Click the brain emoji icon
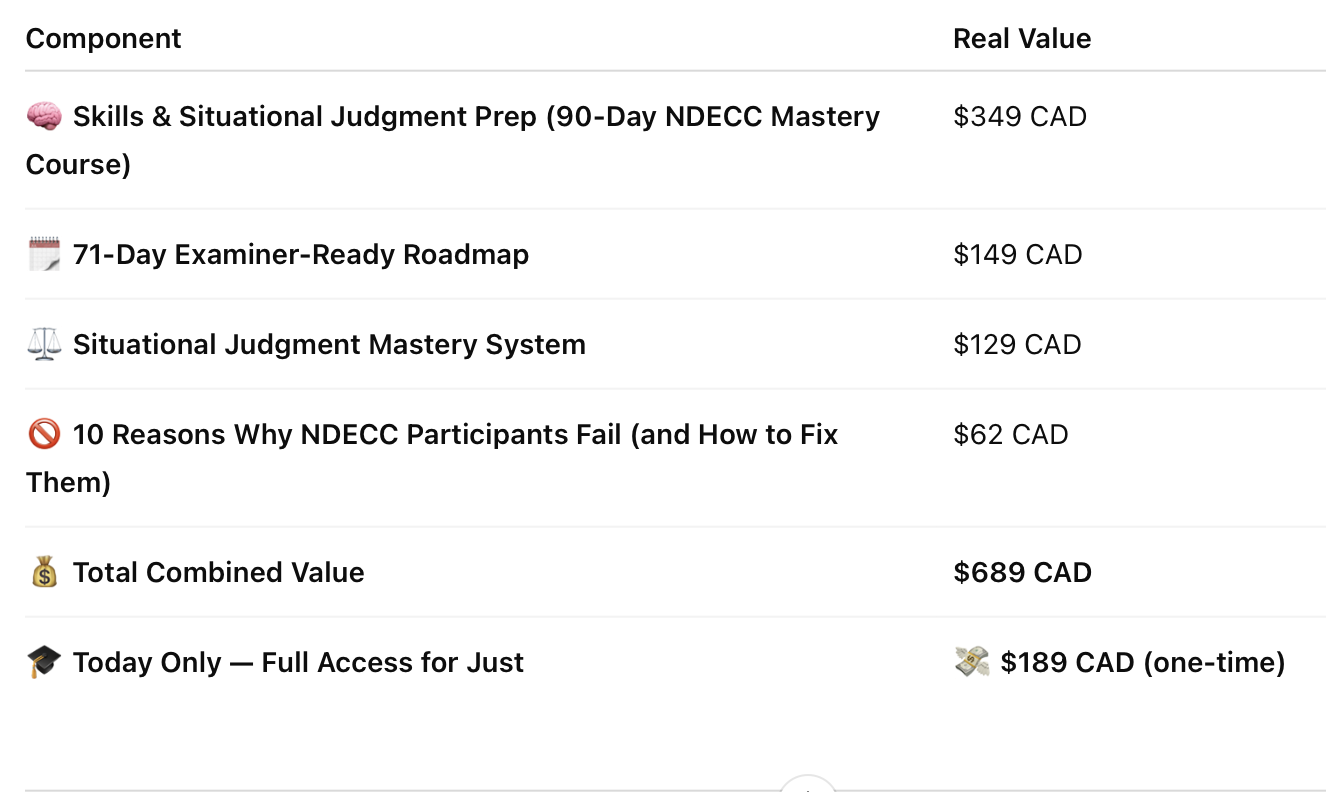Image resolution: width=1326 pixels, height=792 pixels. 44,117
